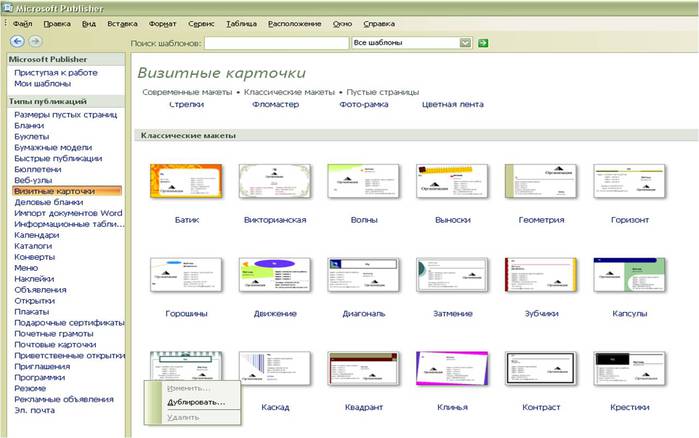Image resolution: width=699 pixels, height=438 pixels.
Task: Select the Геометрия template thumbnail
Action: [541, 181]
